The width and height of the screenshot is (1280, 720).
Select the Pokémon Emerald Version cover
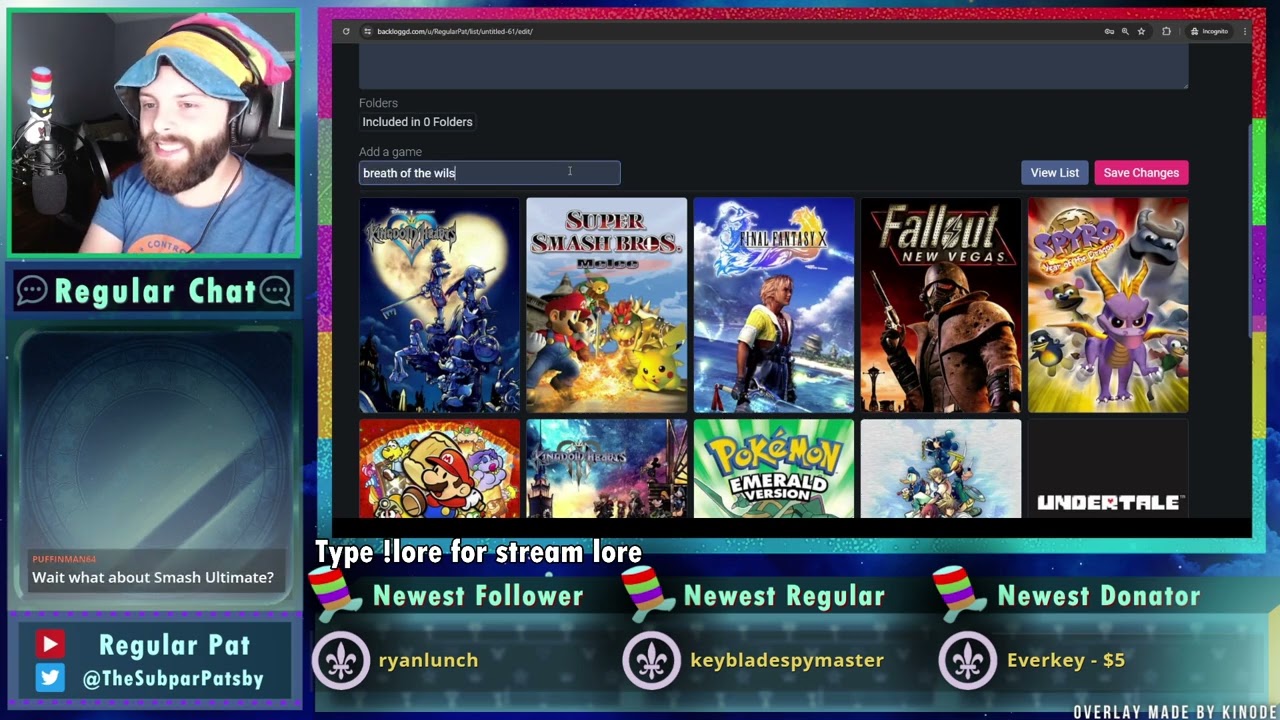(x=773, y=468)
